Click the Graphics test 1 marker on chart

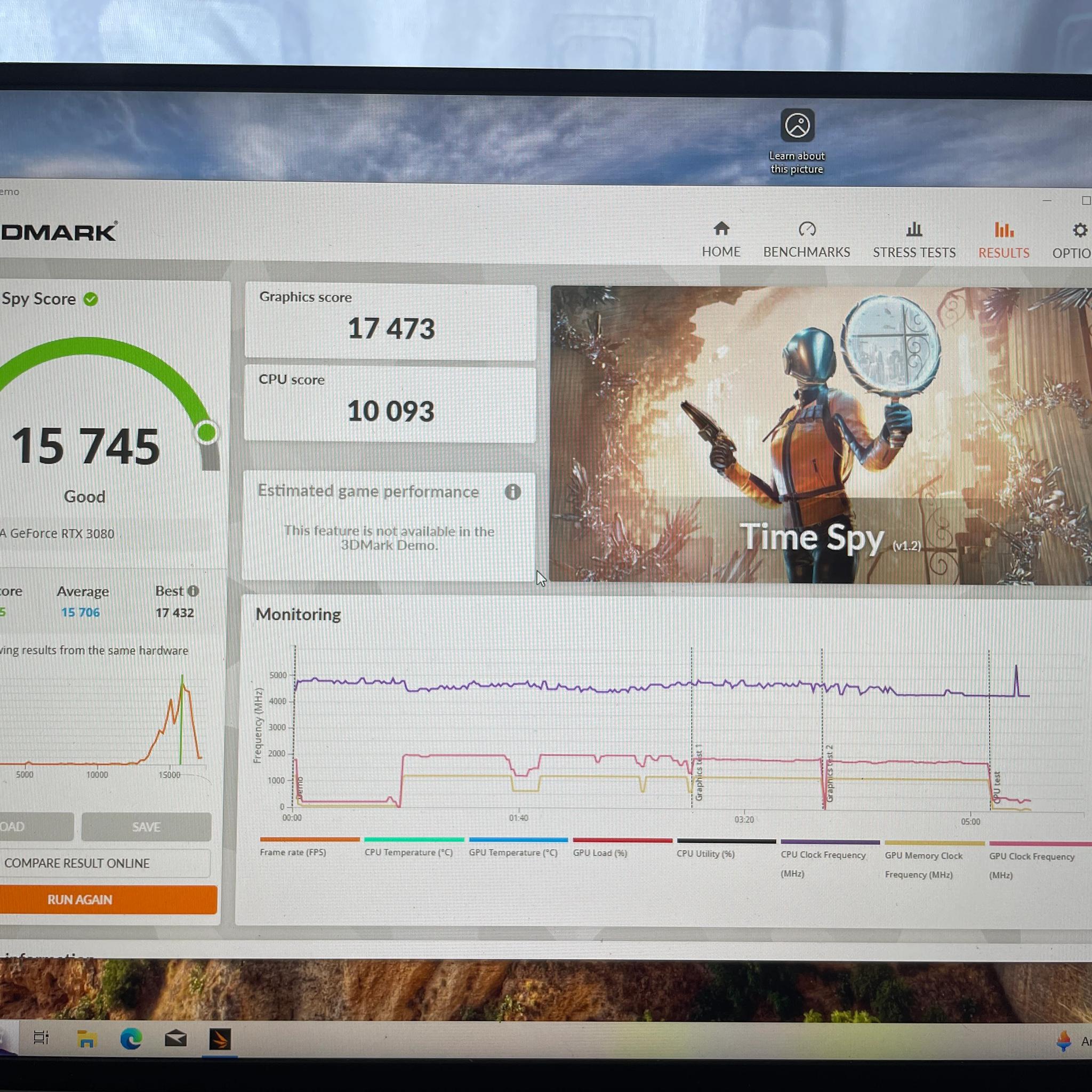coord(698,773)
